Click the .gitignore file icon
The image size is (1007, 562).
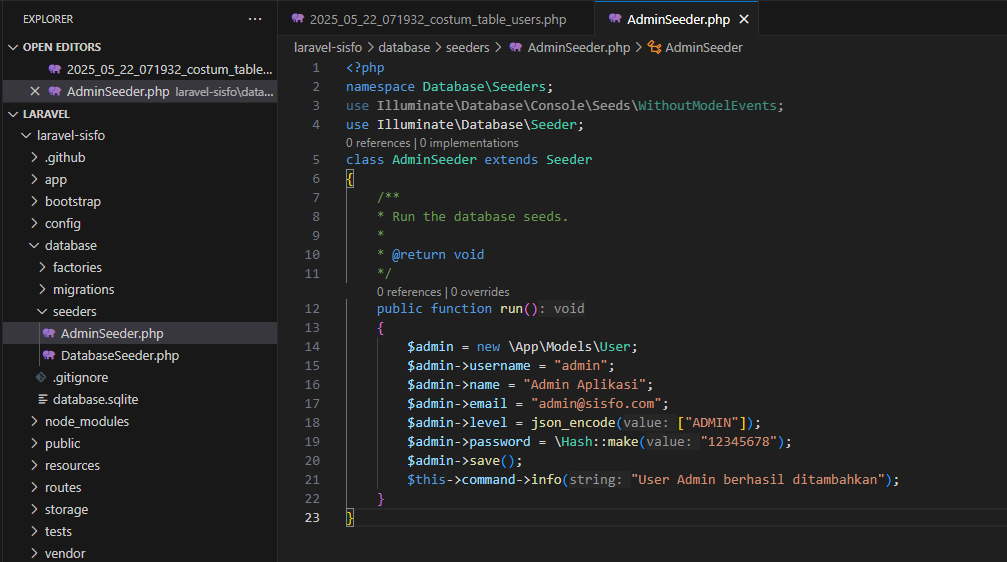click(x=42, y=378)
